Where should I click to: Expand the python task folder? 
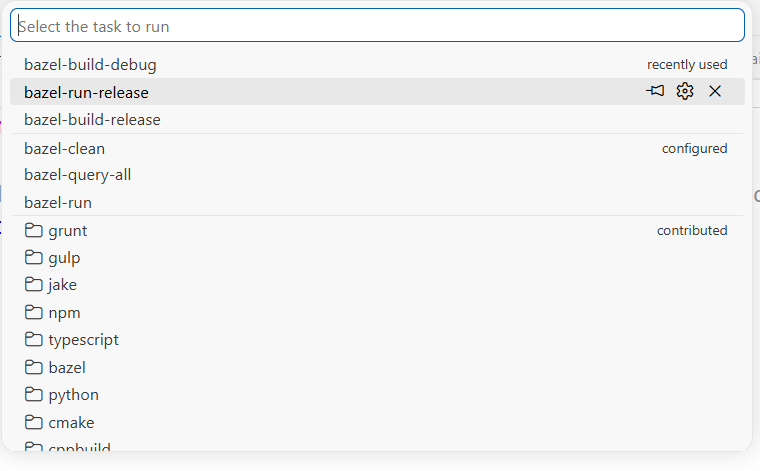377,394
